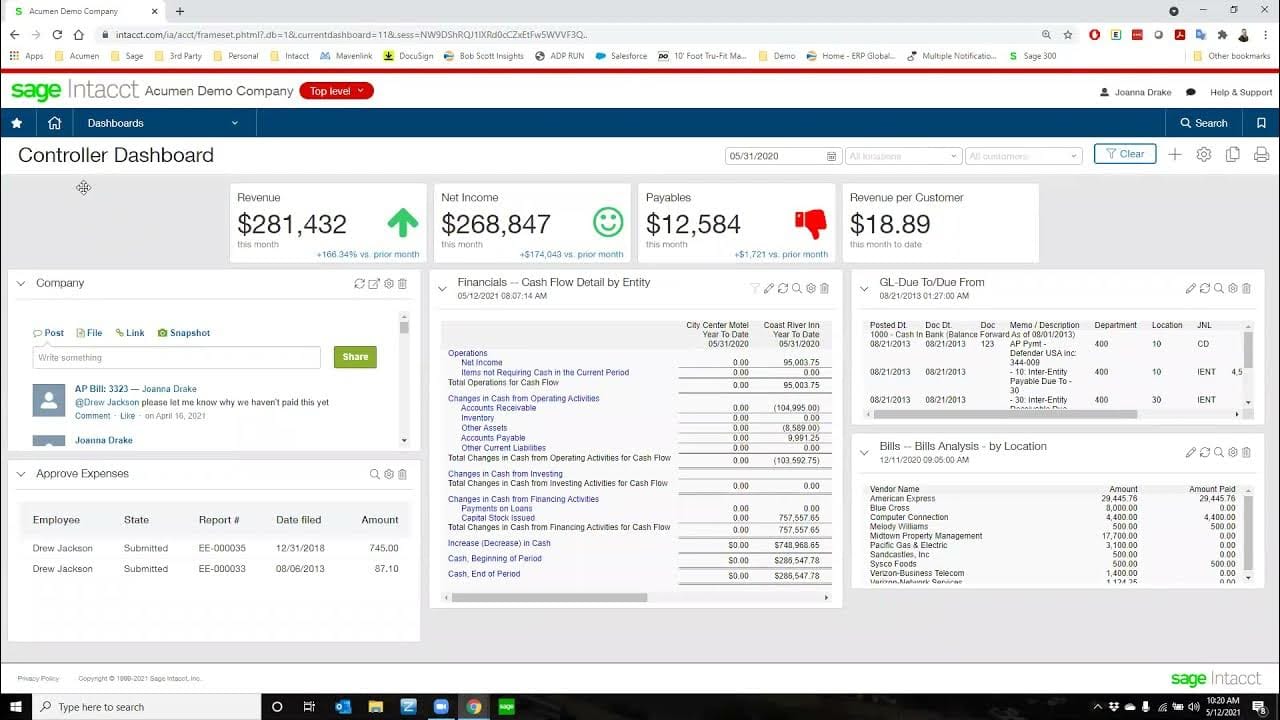The width and height of the screenshot is (1280, 720).
Task: Click the Clear filter button
Action: pyautogui.click(x=1124, y=155)
